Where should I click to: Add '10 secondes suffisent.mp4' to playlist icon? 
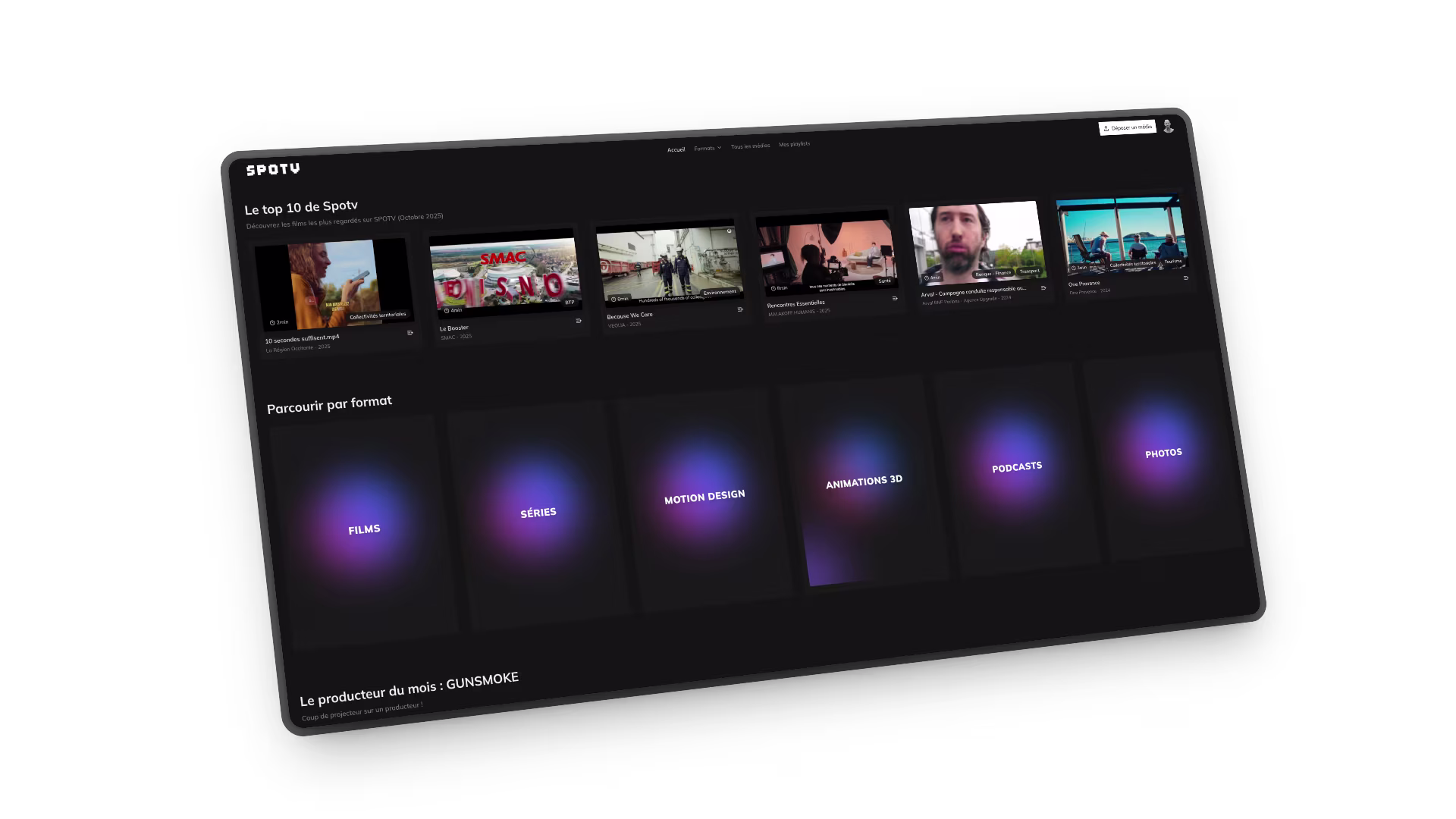410,333
